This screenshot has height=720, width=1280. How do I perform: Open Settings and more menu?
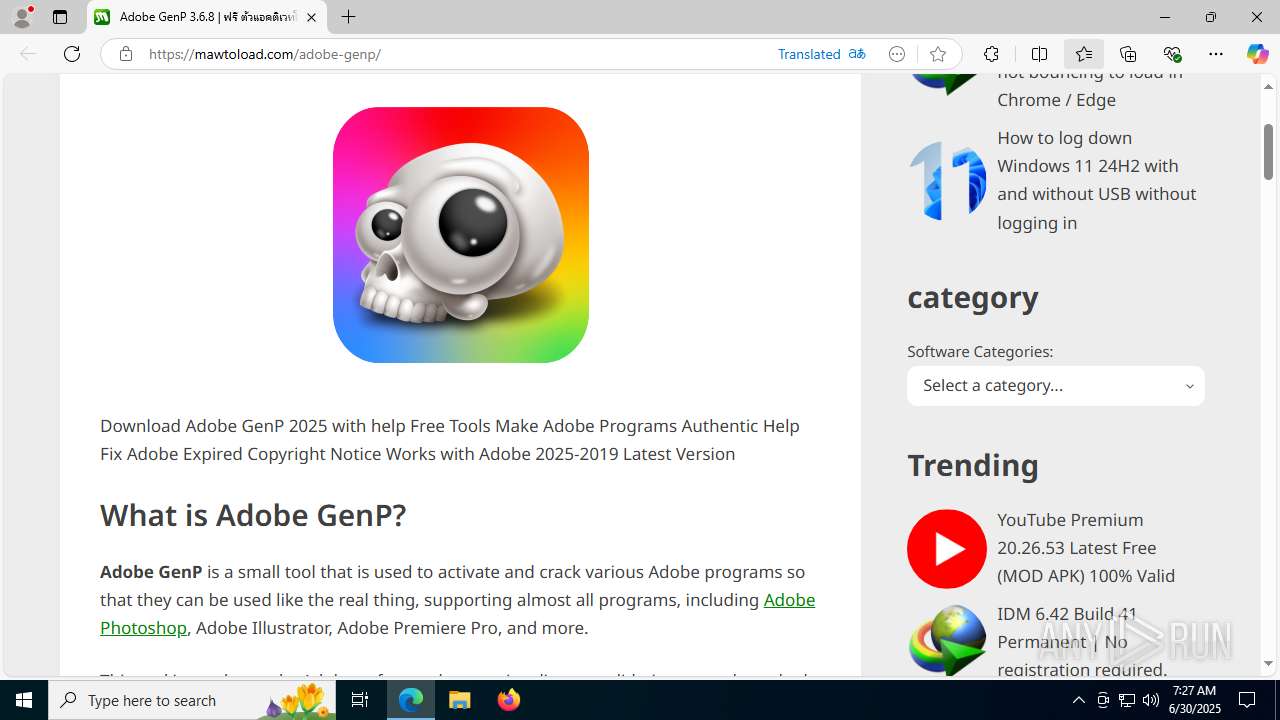(x=1216, y=54)
